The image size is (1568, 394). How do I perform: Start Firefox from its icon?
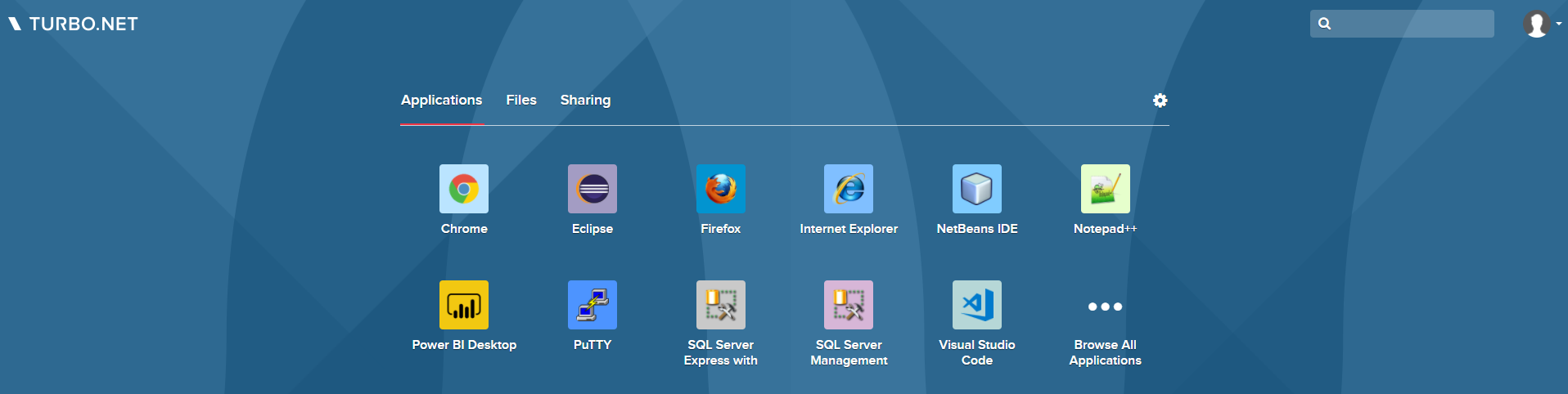click(721, 189)
